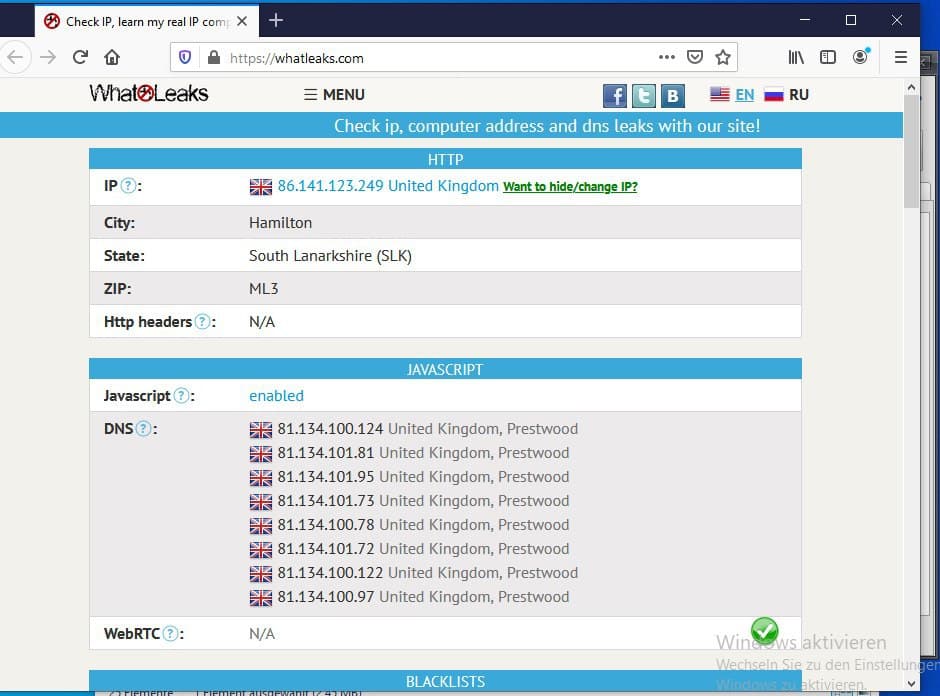This screenshot has height=696, width=940.
Task: Click the Facebook share icon
Action: coord(615,96)
